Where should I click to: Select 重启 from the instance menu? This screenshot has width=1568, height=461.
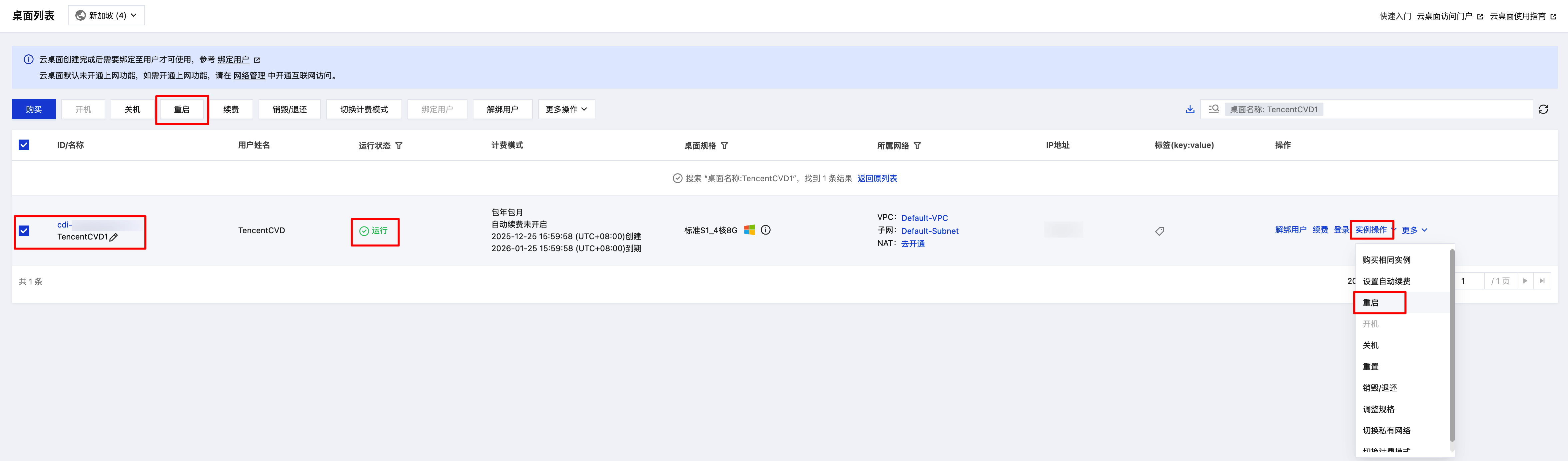point(1370,303)
